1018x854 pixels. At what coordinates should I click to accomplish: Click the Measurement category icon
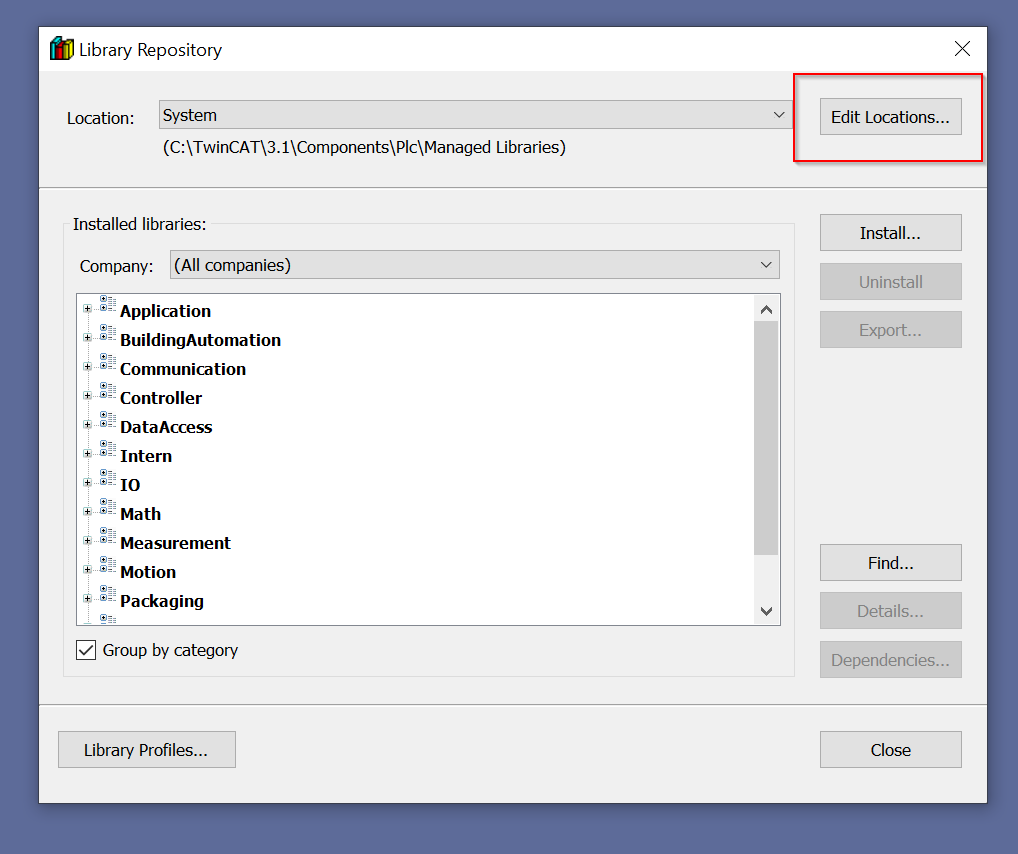coord(108,536)
